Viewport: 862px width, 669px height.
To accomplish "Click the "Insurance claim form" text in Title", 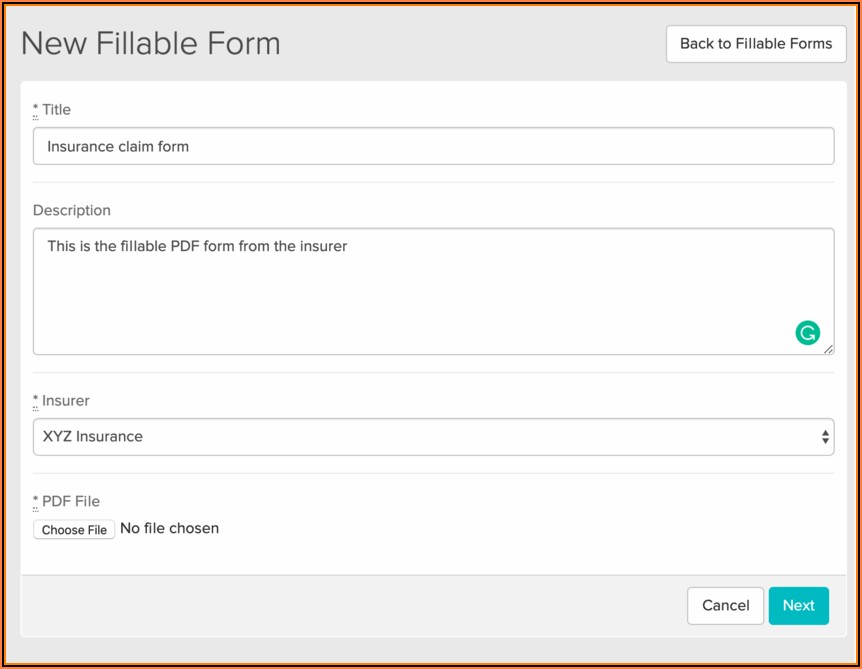I will tap(118, 146).
